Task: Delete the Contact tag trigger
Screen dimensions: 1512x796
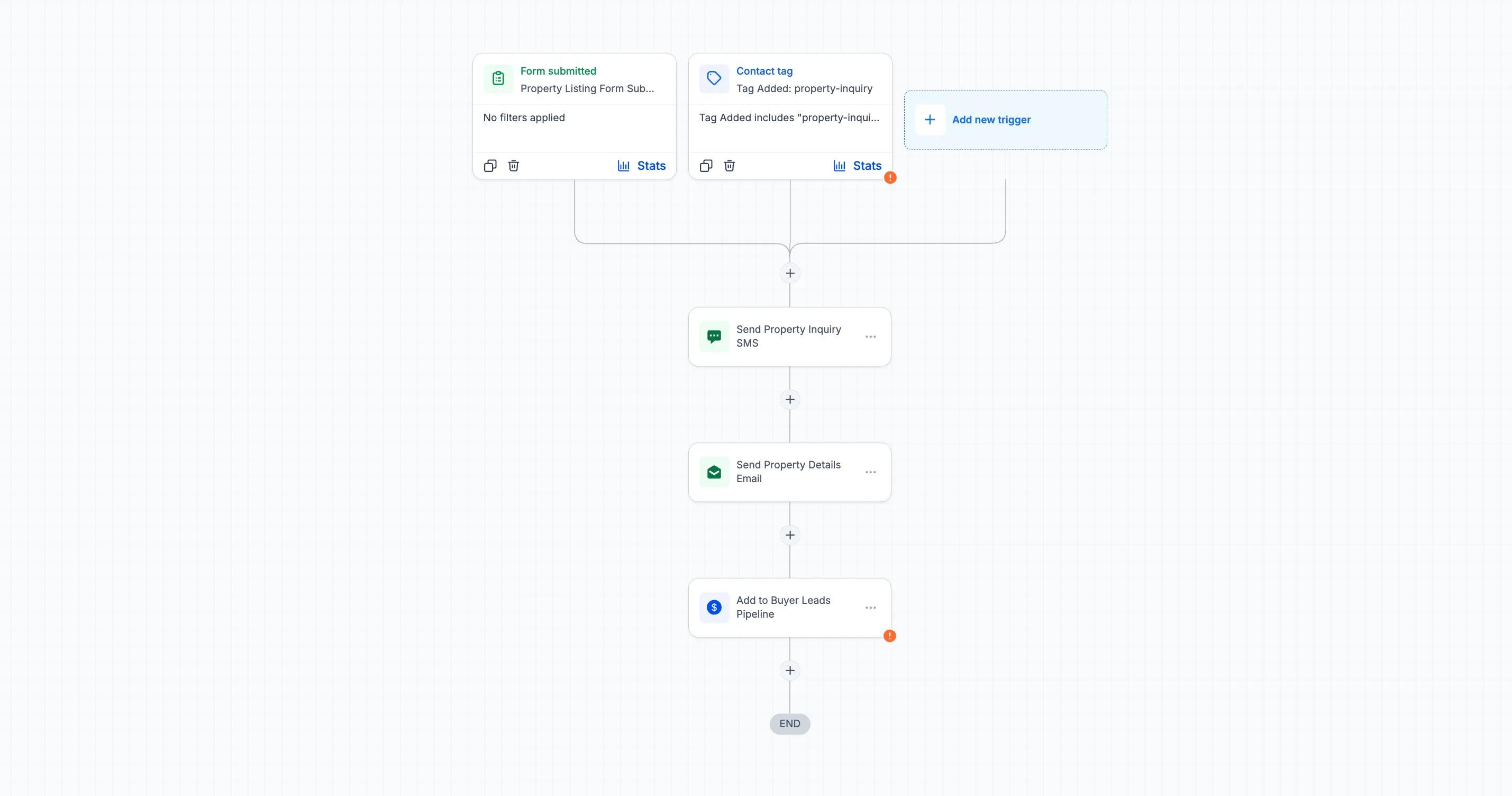Action: click(730, 166)
